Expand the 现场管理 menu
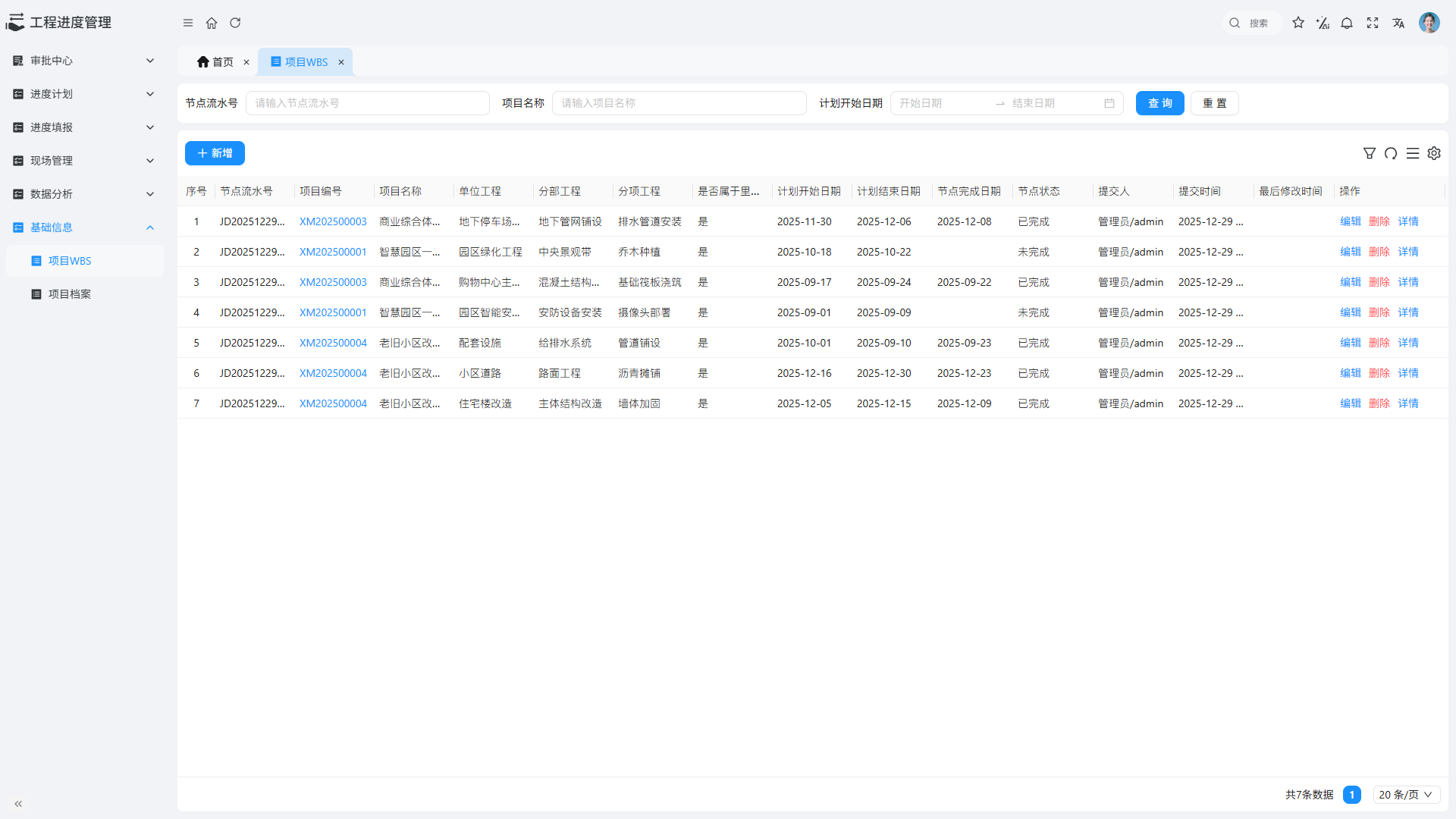The image size is (1456, 819). click(83, 161)
